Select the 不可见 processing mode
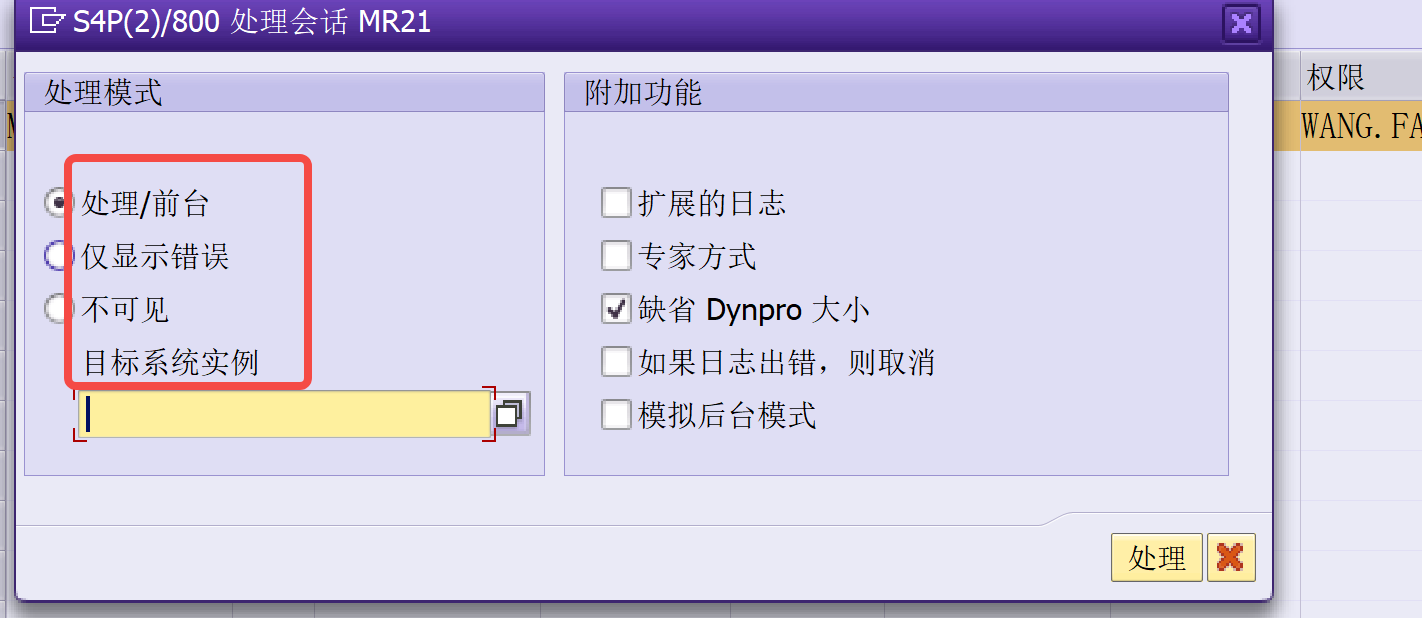The image size is (1422, 618). 58,308
